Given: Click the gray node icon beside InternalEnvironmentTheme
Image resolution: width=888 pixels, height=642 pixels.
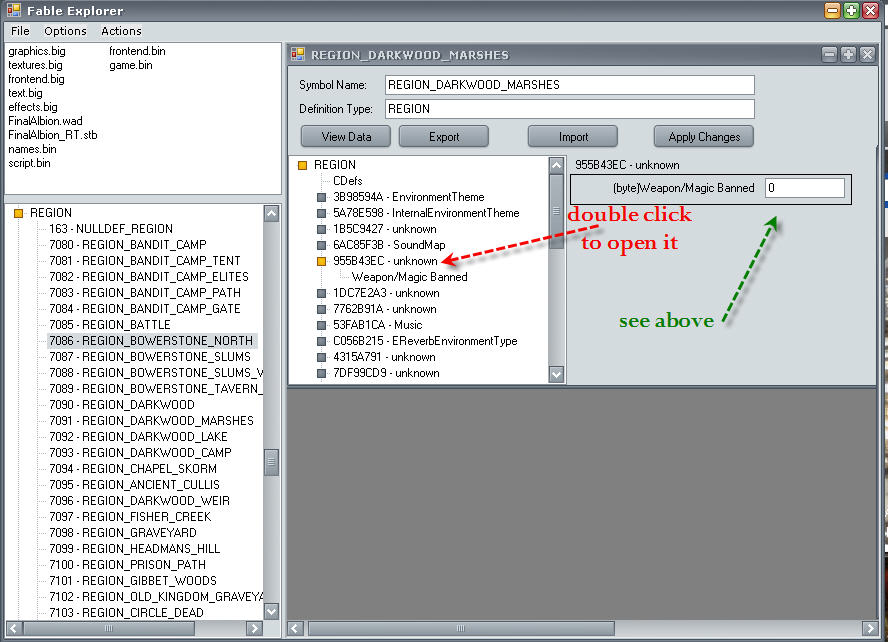Looking at the screenshot, I should (x=321, y=213).
